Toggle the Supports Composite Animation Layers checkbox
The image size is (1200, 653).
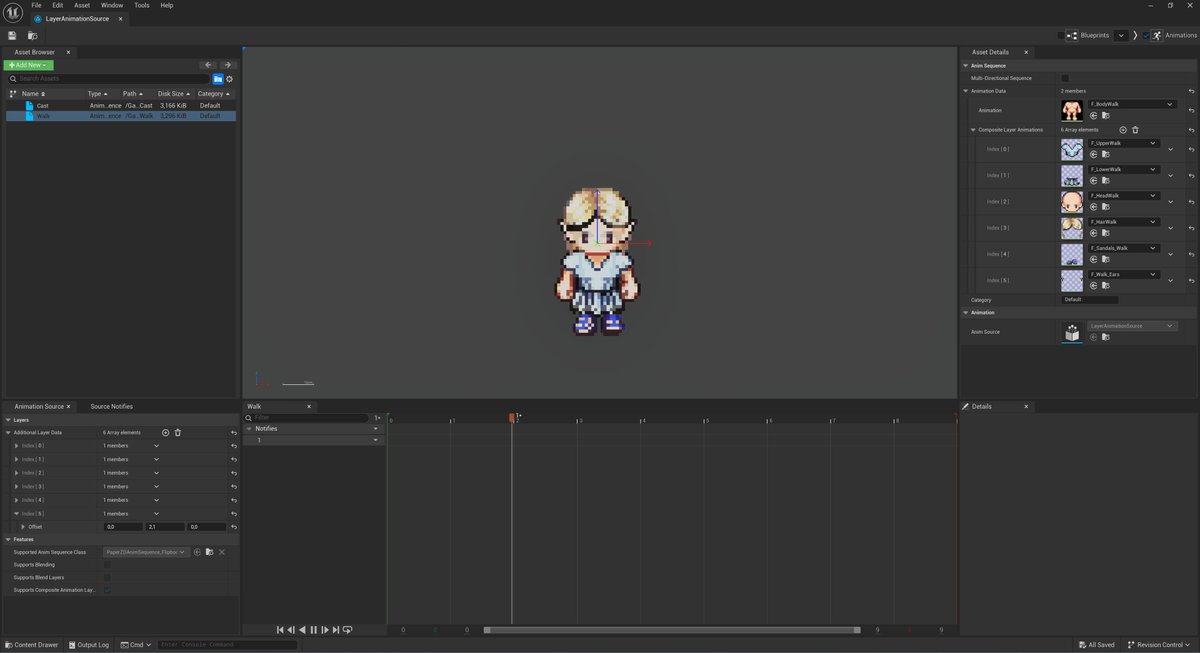pyautogui.click(x=108, y=591)
